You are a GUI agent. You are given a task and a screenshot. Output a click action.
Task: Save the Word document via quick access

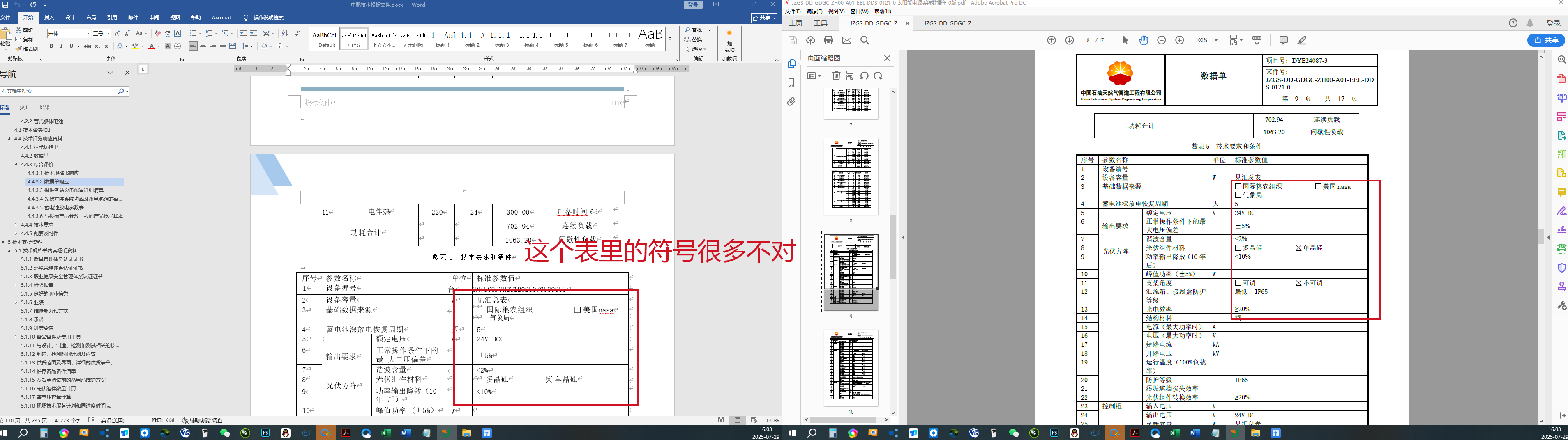click(5, 5)
